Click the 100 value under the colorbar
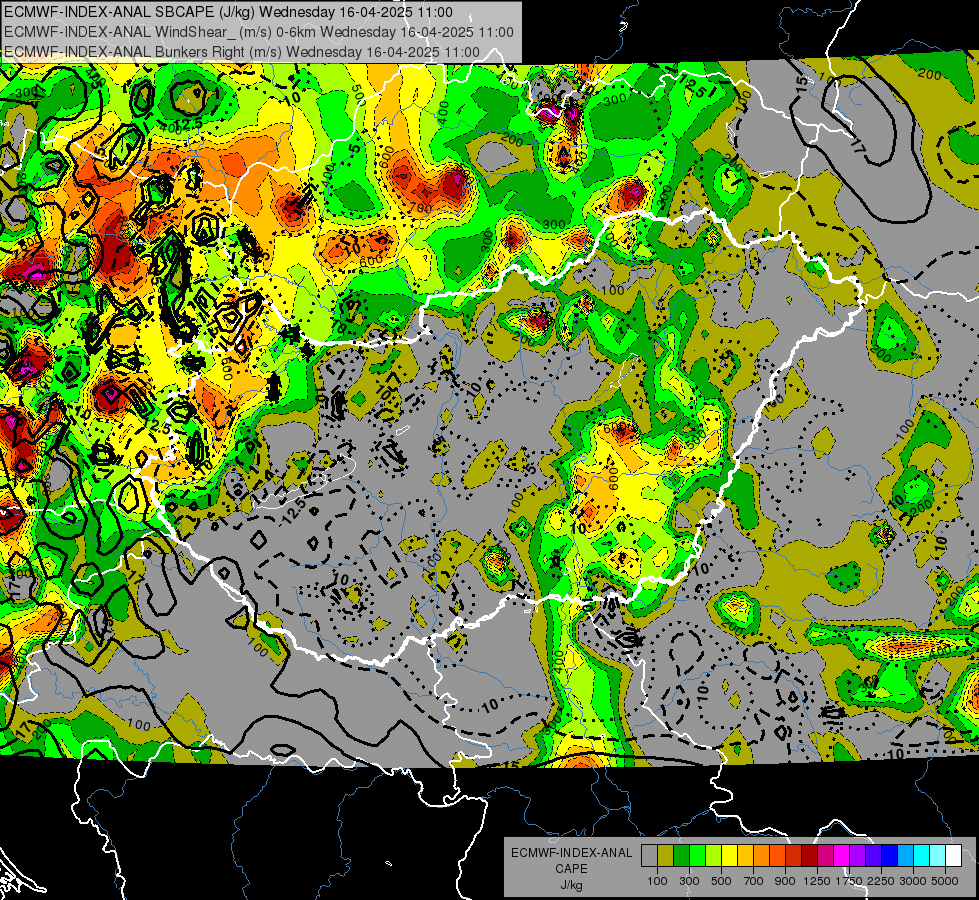979x900 pixels. (657, 881)
